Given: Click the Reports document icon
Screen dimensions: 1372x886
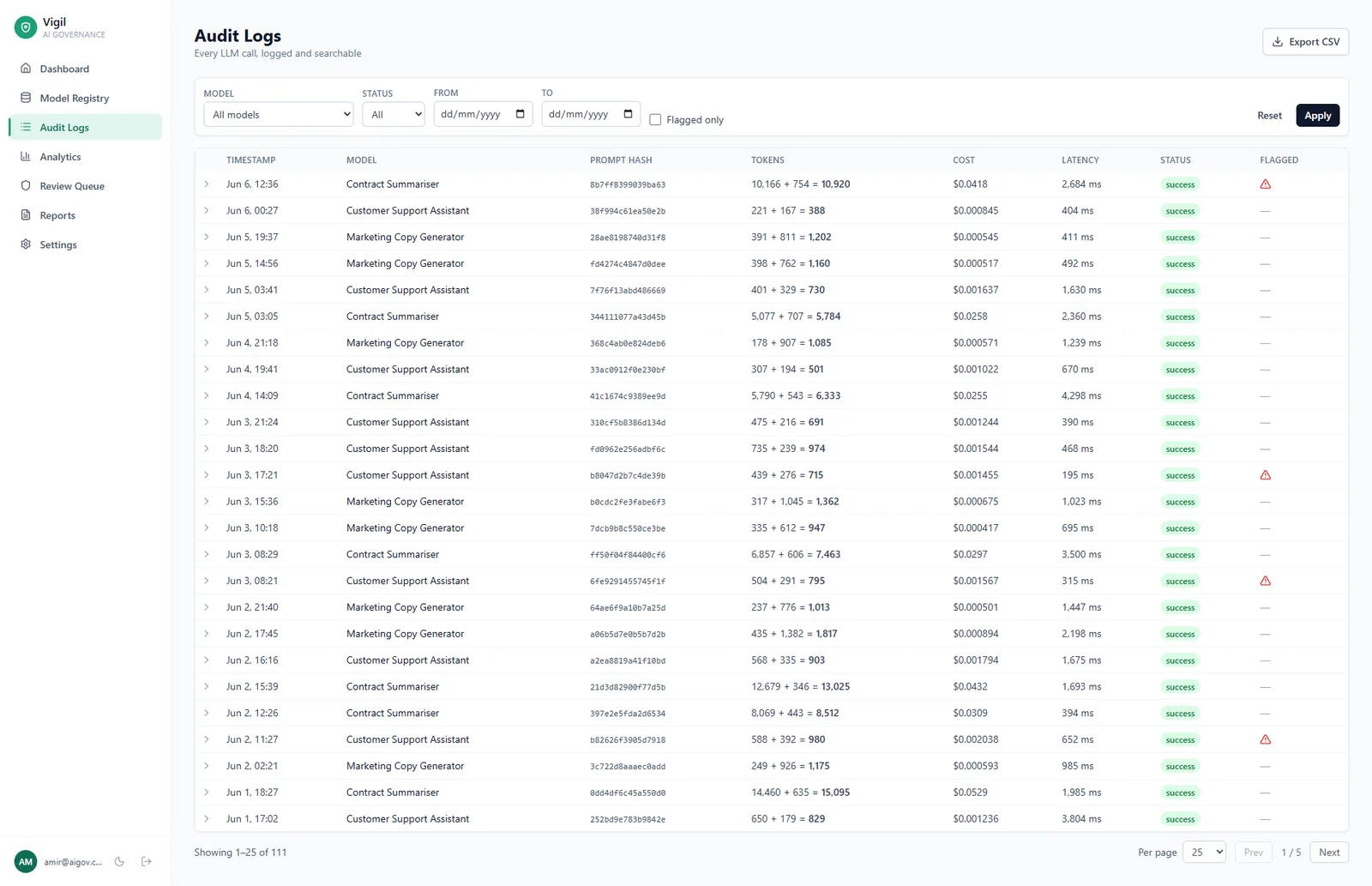Looking at the screenshot, I should 26,215.
